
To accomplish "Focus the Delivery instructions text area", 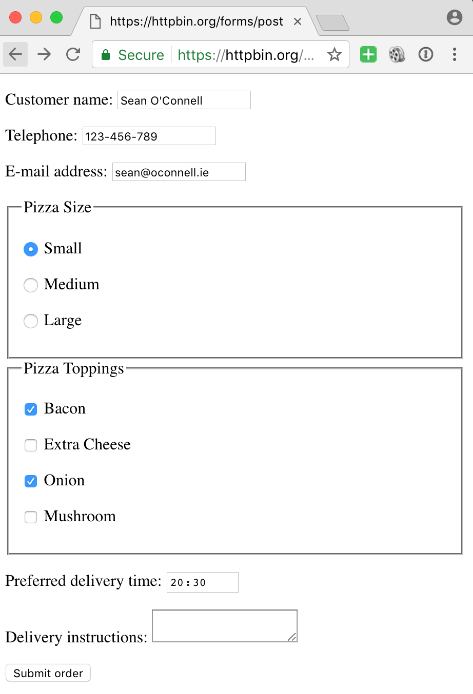I will (x=225, y=626).
